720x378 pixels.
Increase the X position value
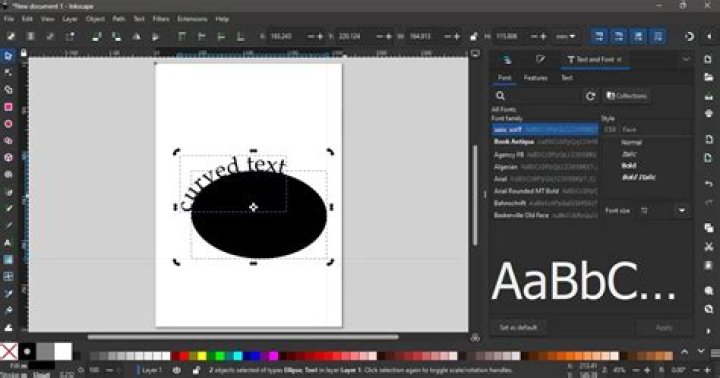pos(321,36)
